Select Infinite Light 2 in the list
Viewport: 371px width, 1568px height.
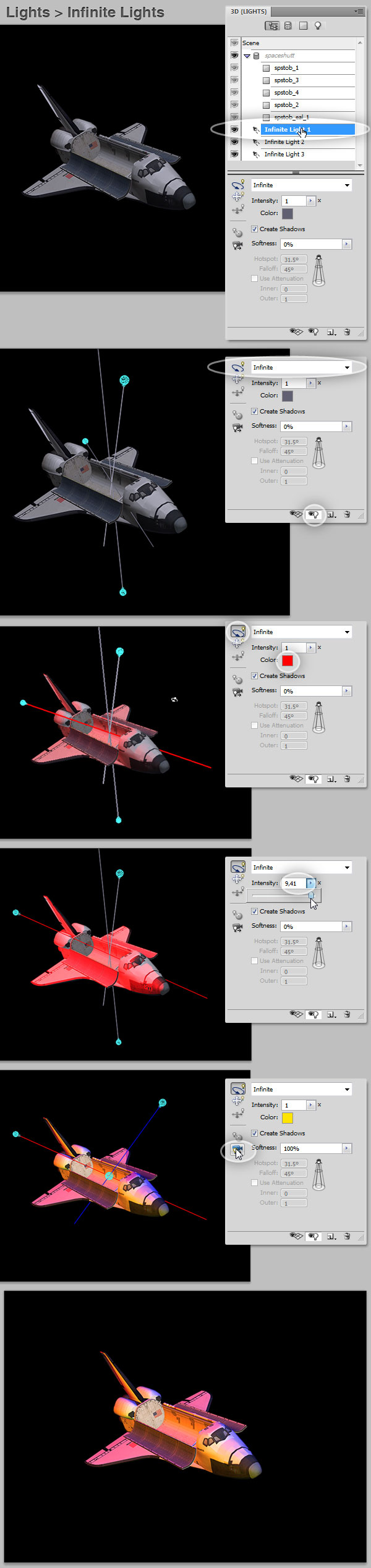pos(284,142)
